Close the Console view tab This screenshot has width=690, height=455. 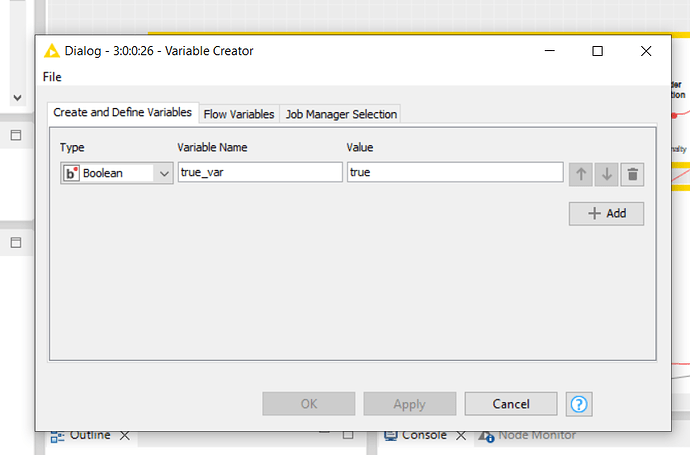(461, 436)
